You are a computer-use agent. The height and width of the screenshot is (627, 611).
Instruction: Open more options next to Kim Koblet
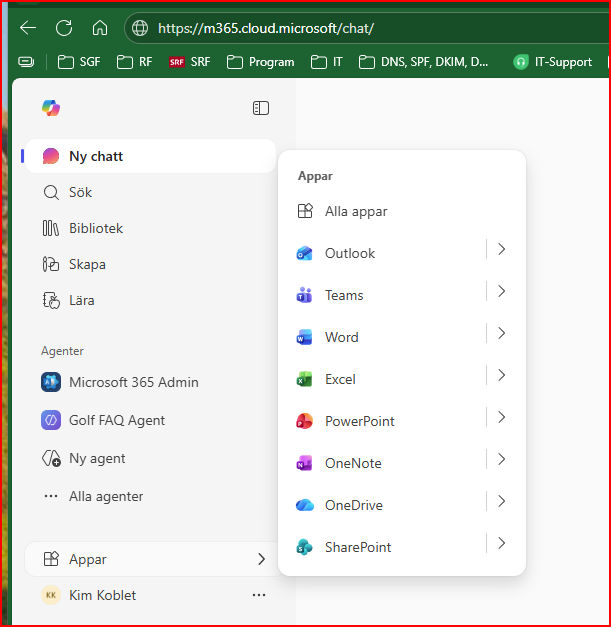[259, 595]
